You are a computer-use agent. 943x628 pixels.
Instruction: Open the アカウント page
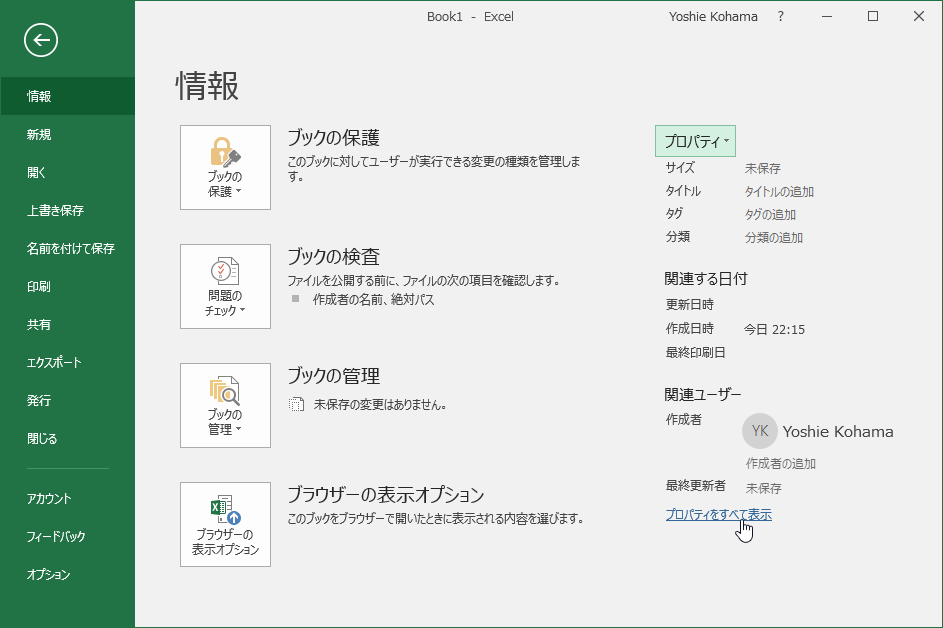[67, 499]
